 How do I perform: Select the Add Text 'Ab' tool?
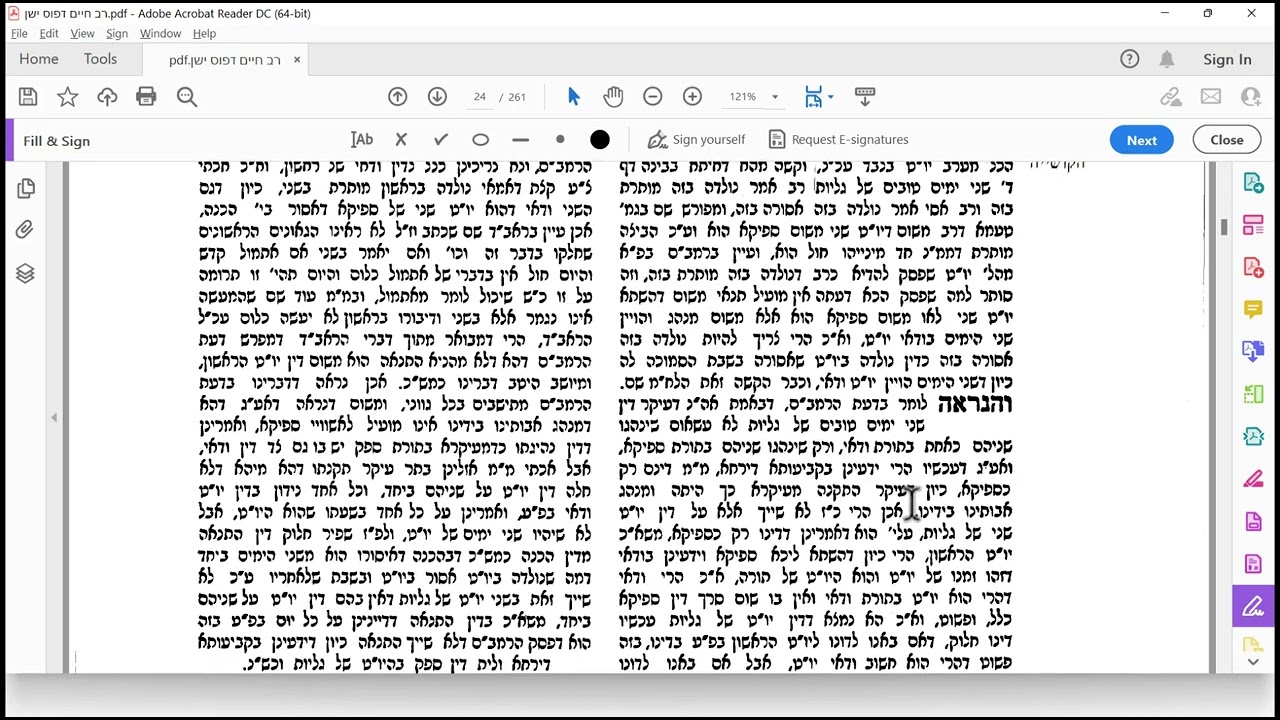click(361, 140)
